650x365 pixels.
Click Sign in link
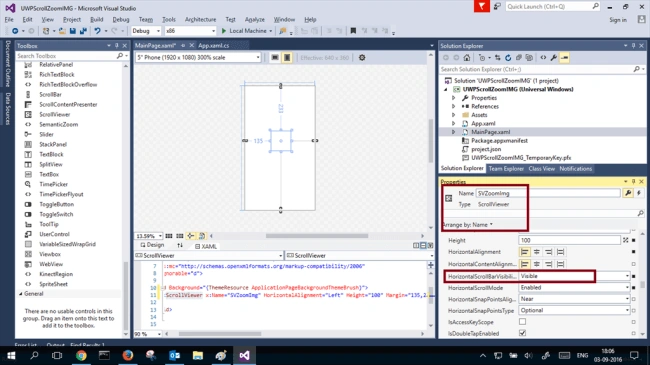coord(618,20)
